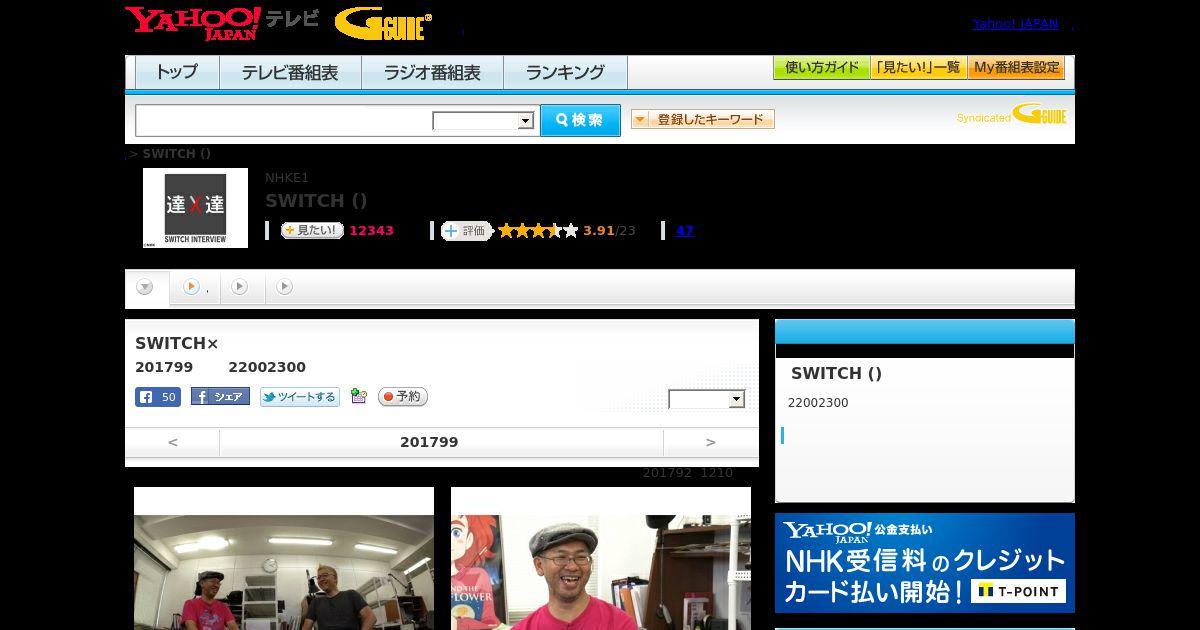Click the NHK受信料 credit card banner

[925, 563]
